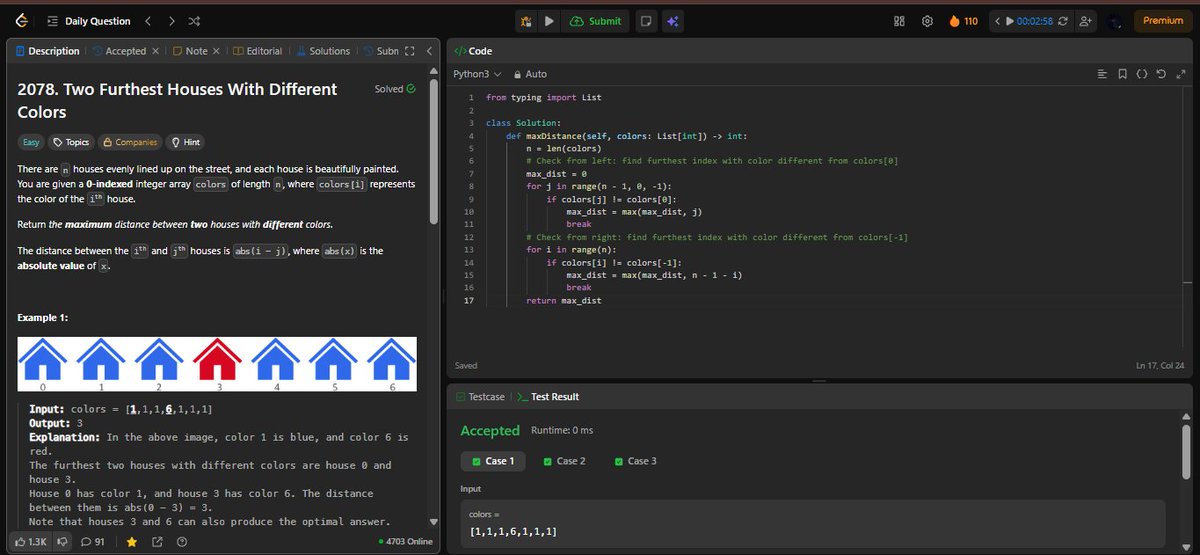The image size is (1200, 555).
Task: Toggle the favorite star
Action: point(131,541)
